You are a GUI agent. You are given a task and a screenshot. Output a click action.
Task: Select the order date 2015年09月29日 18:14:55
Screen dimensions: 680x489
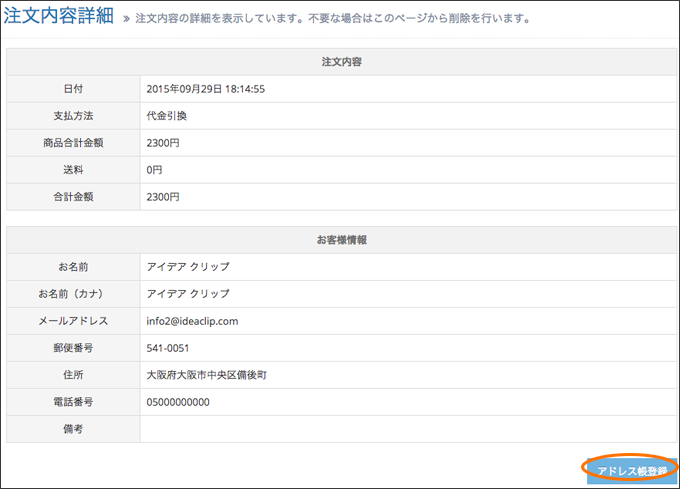(206, 89)
